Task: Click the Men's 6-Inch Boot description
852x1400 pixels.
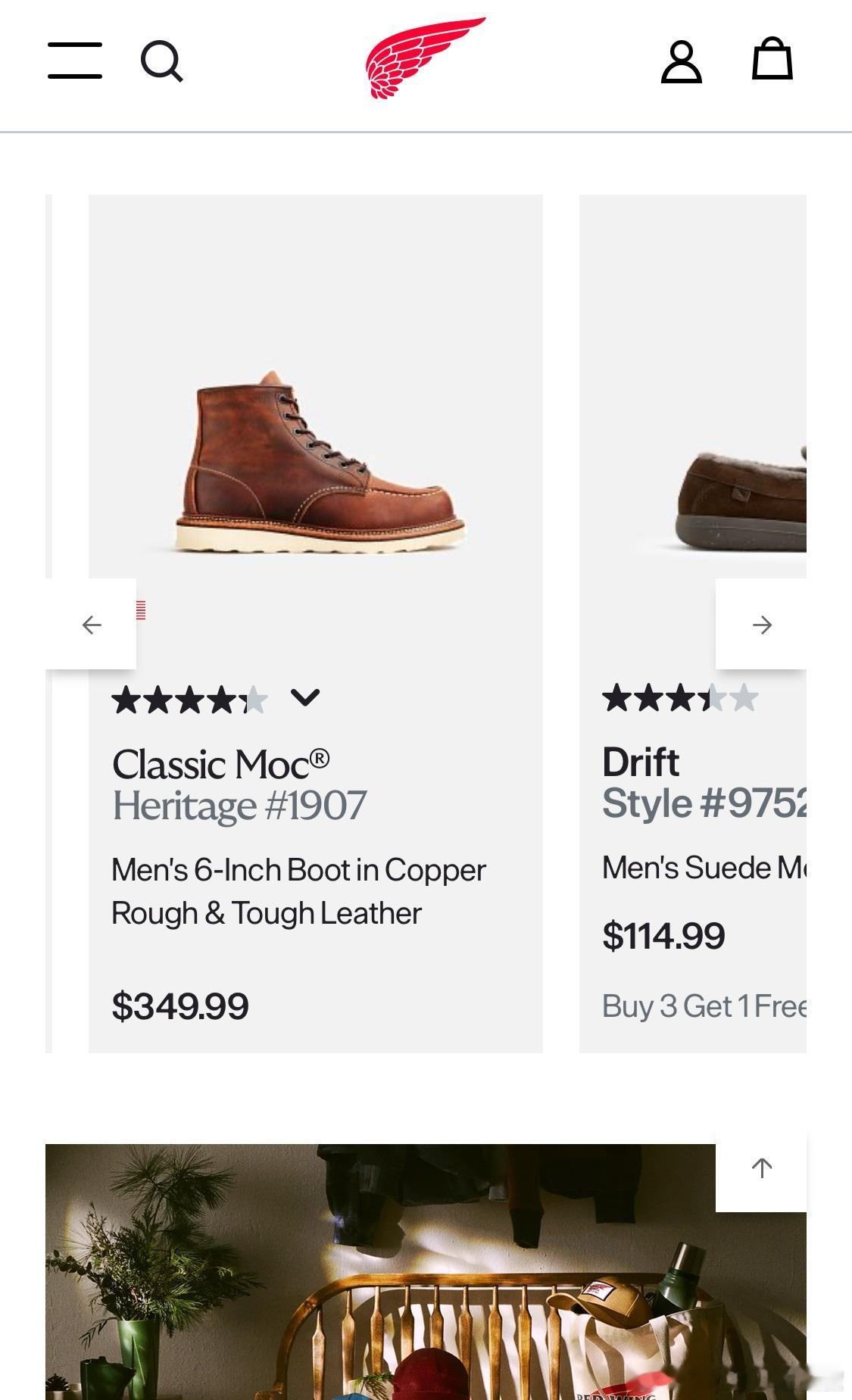Action: pos(298,892)
